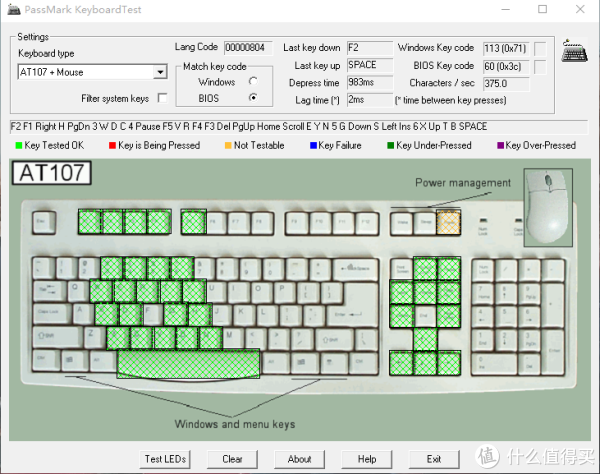Viewport: 600px width, 474px height.
Task: Click the Lang Code field showing 00000804
Action: pyautogui.click(x=248, y=48)
